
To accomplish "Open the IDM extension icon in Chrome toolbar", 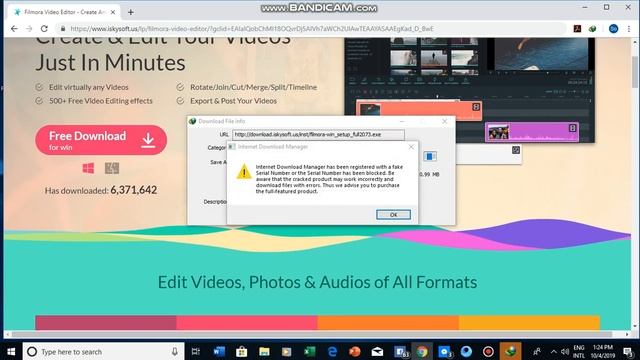I will (x=592, y=29).
